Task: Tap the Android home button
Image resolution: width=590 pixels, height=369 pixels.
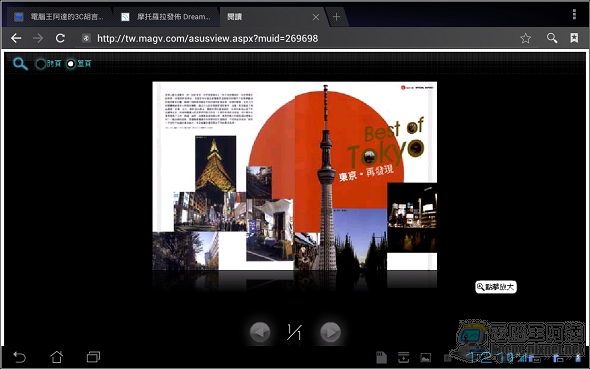Action: (57, 357)
